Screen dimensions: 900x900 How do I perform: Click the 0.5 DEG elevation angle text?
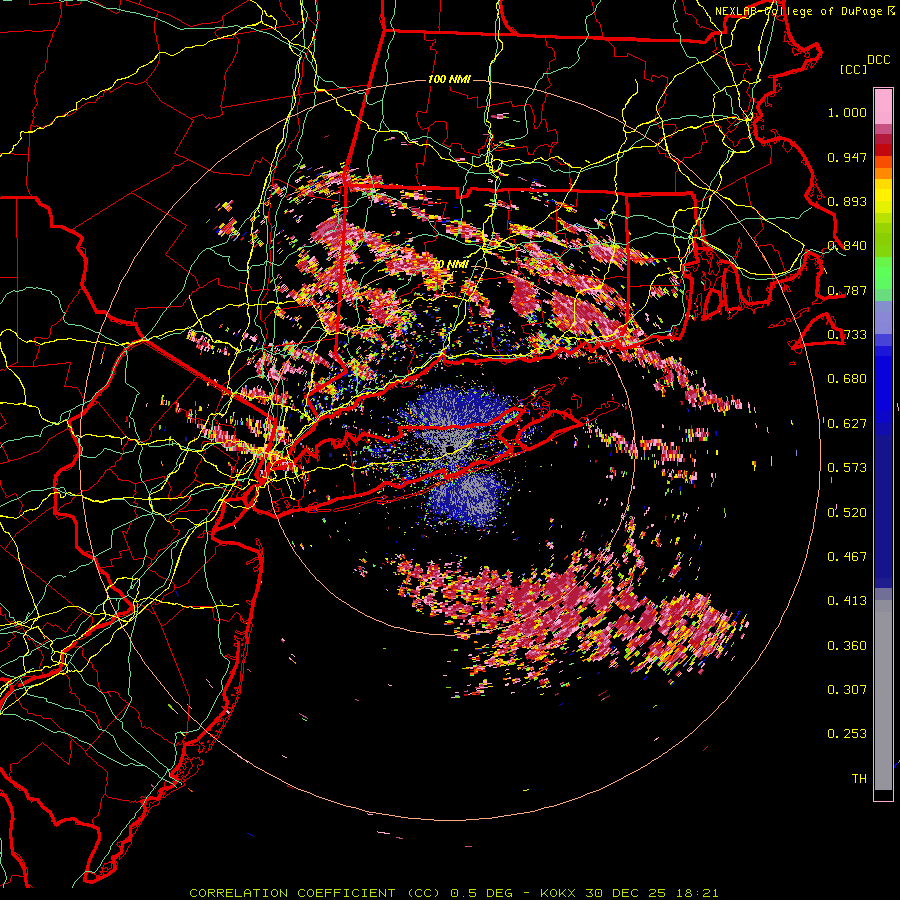click(x=482, y=893)
